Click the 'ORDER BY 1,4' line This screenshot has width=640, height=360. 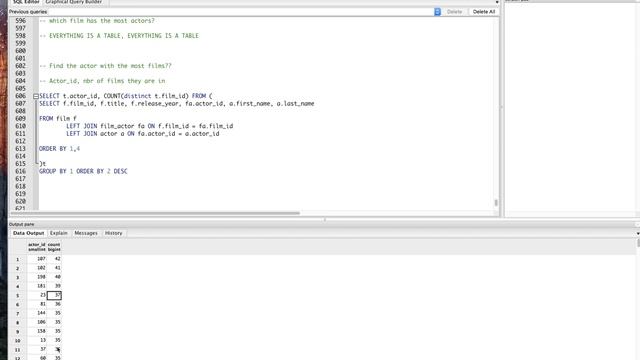(60, 149)
